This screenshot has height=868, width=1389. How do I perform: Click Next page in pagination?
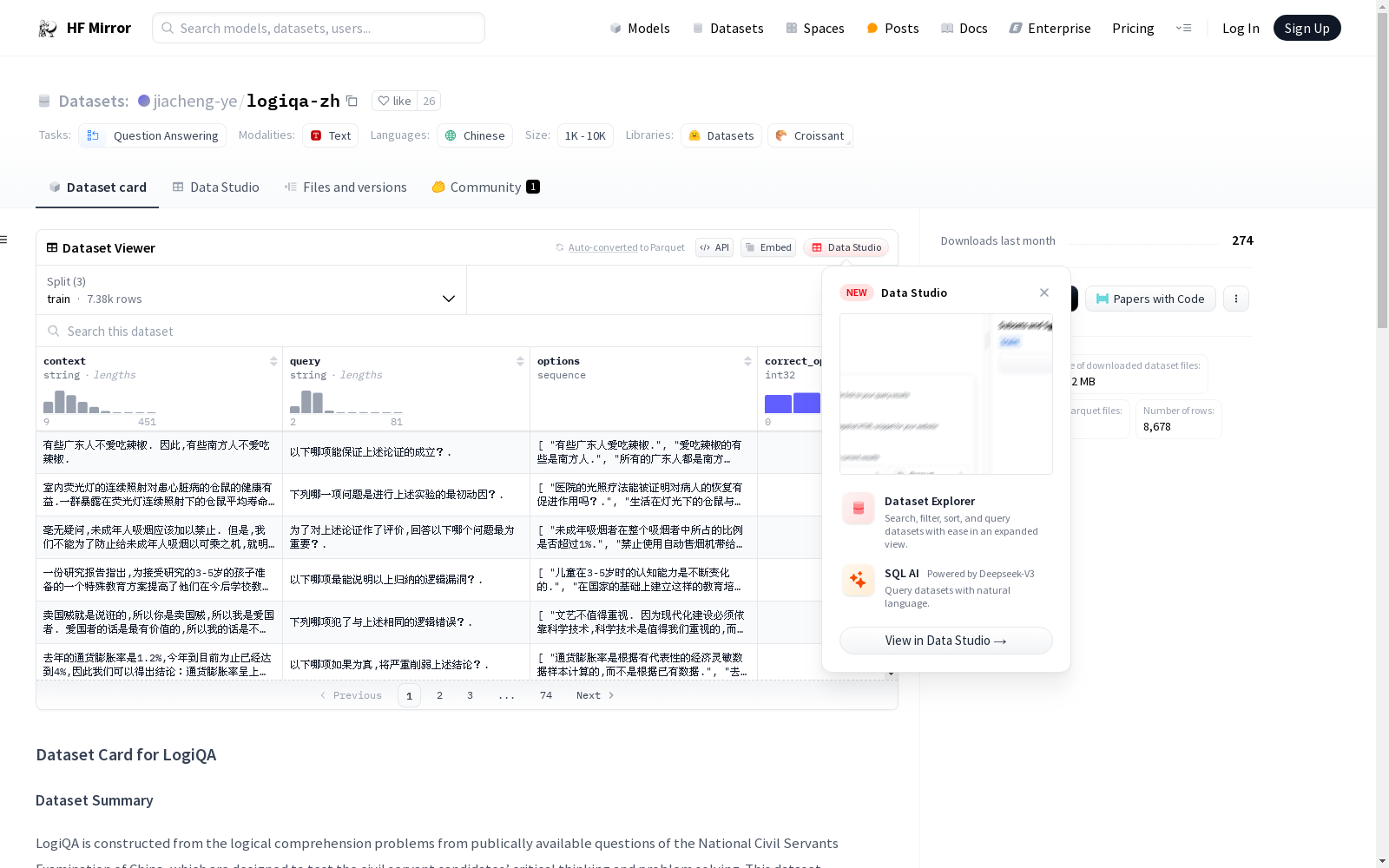click(x=596, y=695)
